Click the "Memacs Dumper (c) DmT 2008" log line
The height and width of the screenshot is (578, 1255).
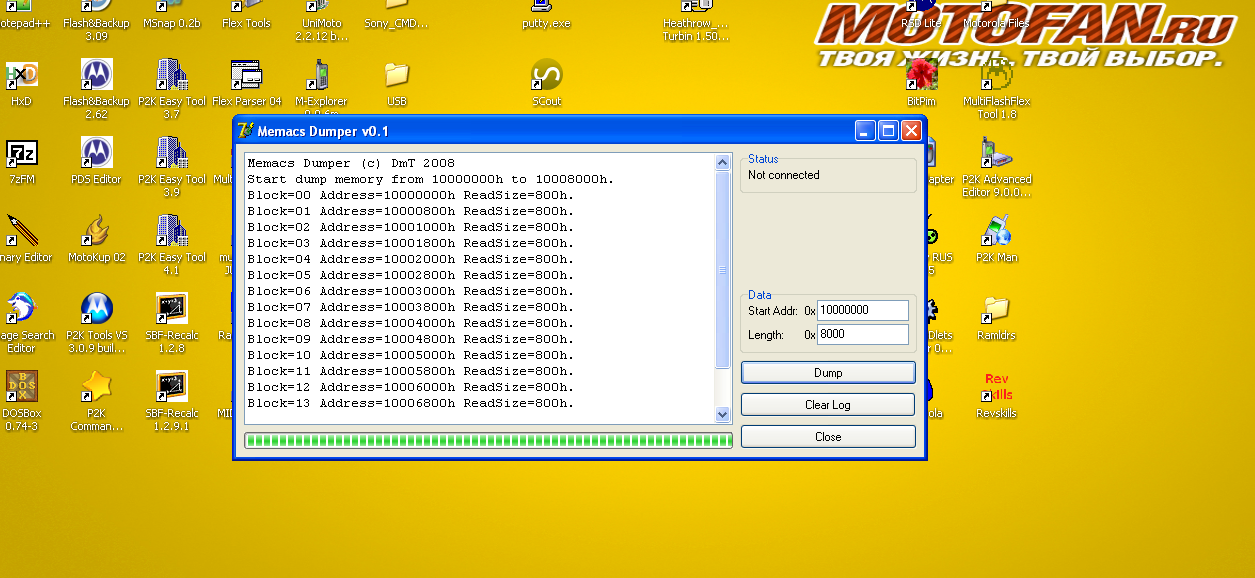pos(351,163)
